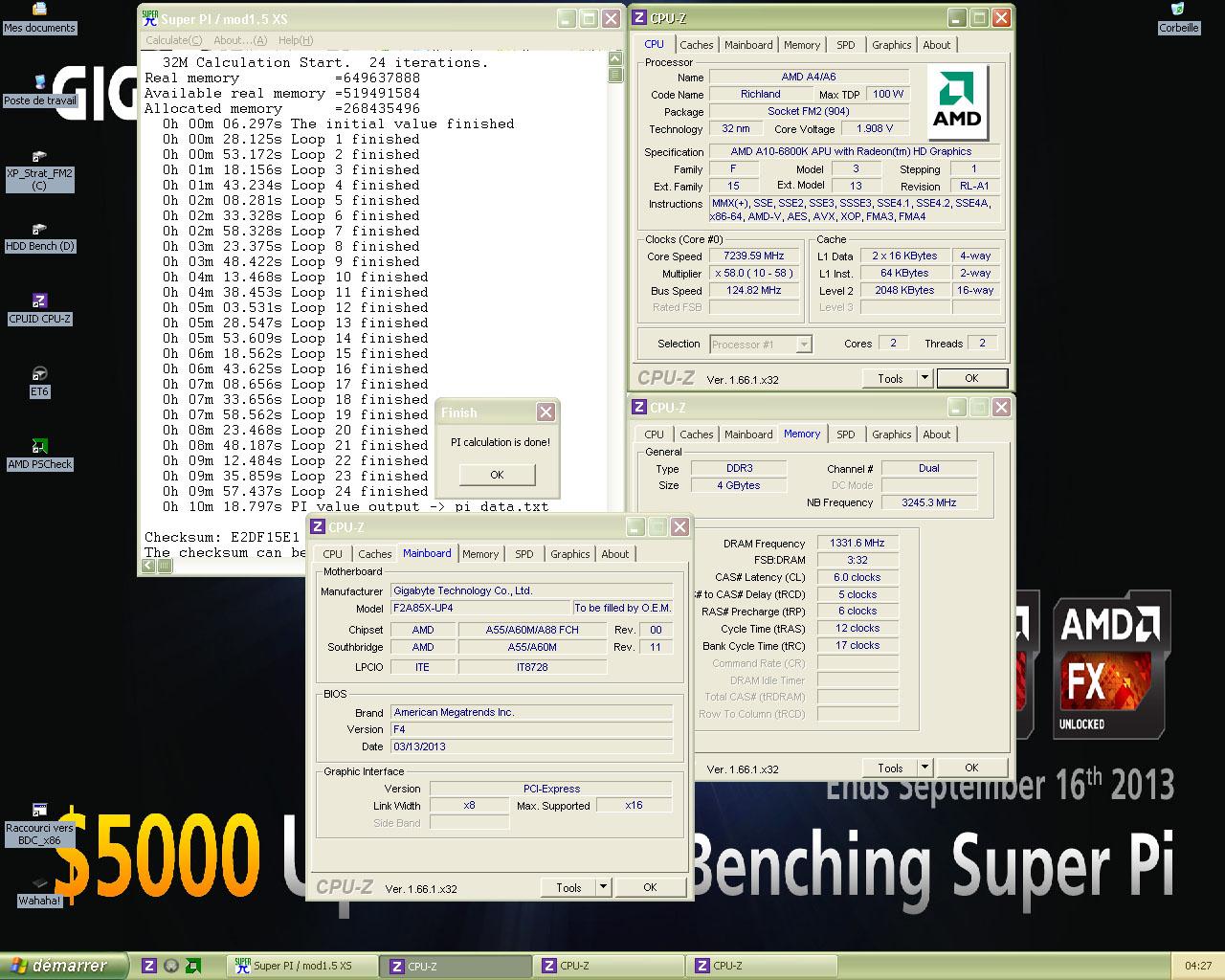Screen dimensions: 1225x980
Task: Expand Processor #1 selection dropdown
Action: [804, 344]
